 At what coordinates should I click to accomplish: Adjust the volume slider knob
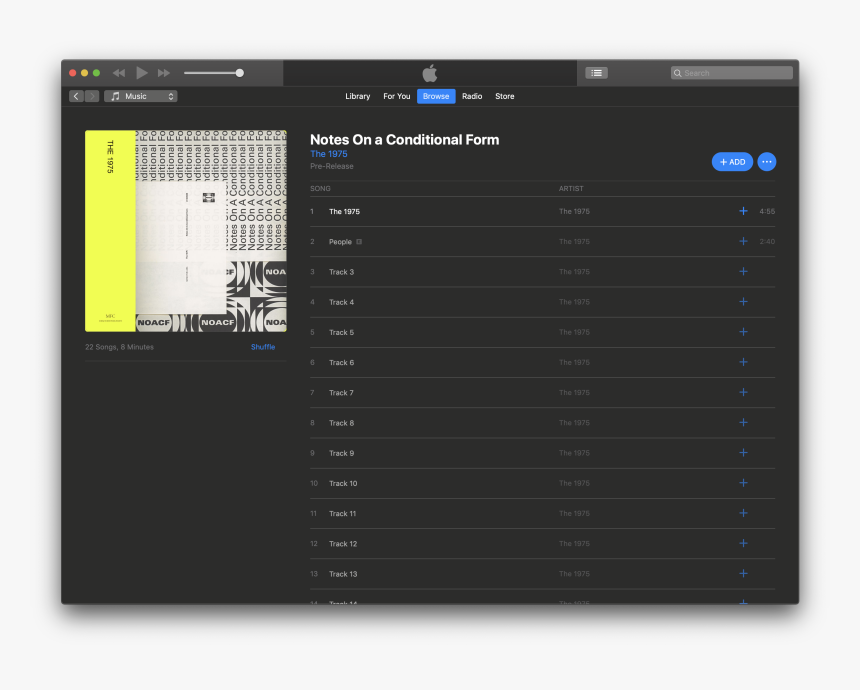tap(240, 73)
